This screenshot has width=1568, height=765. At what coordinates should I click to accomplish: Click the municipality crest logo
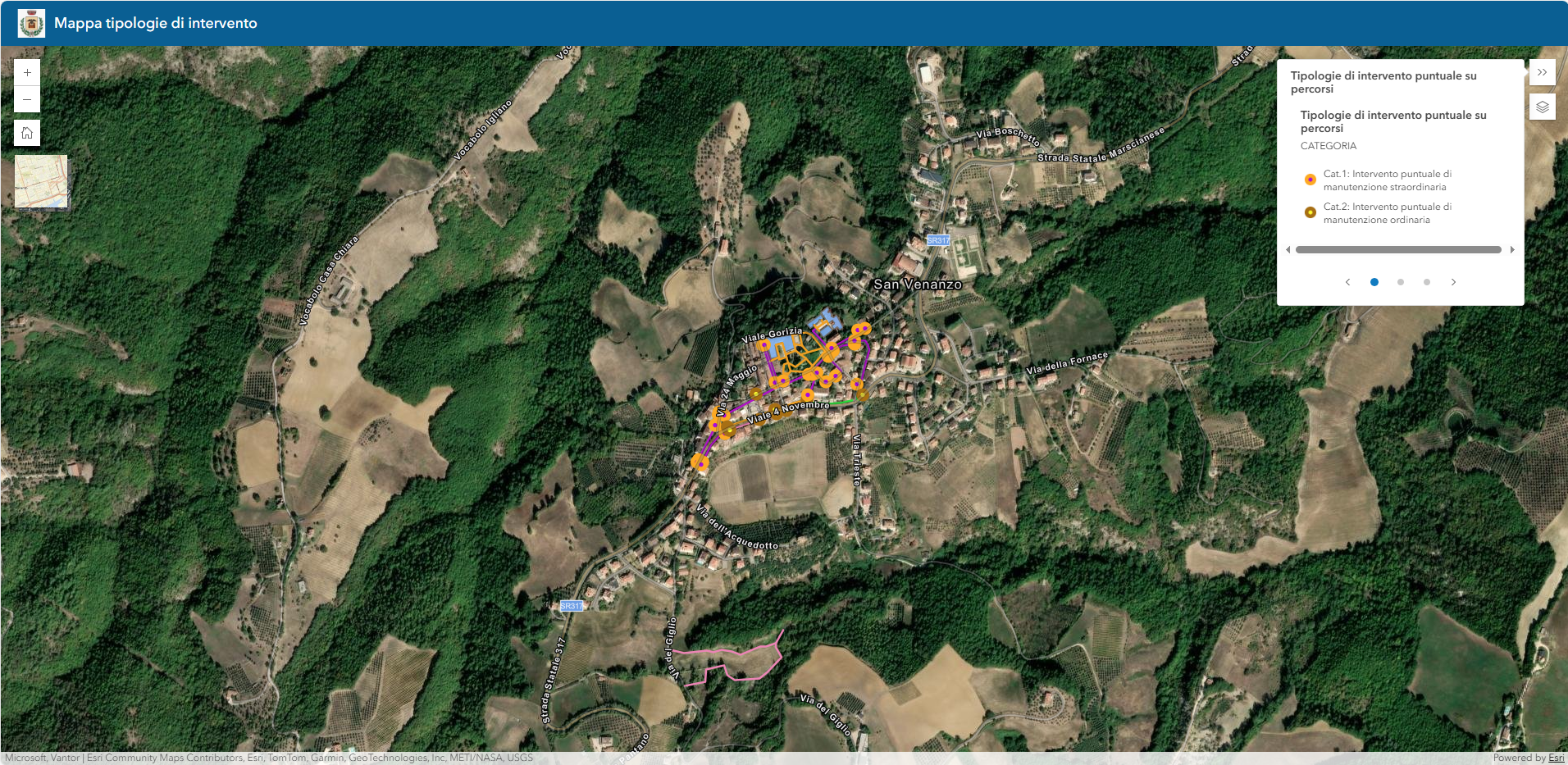(31, 23)
